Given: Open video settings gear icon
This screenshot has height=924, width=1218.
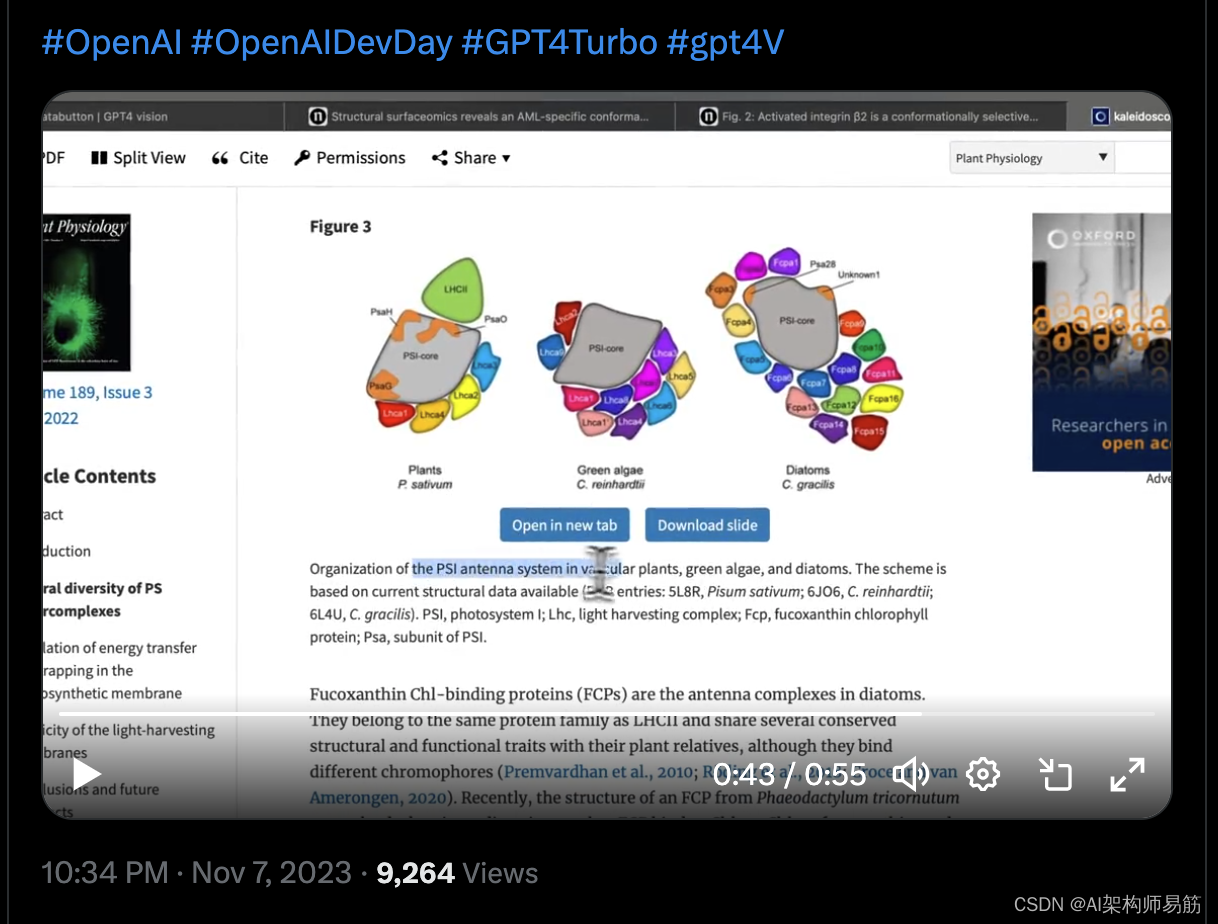Looking at the screenshot, I should coord(983,774).
